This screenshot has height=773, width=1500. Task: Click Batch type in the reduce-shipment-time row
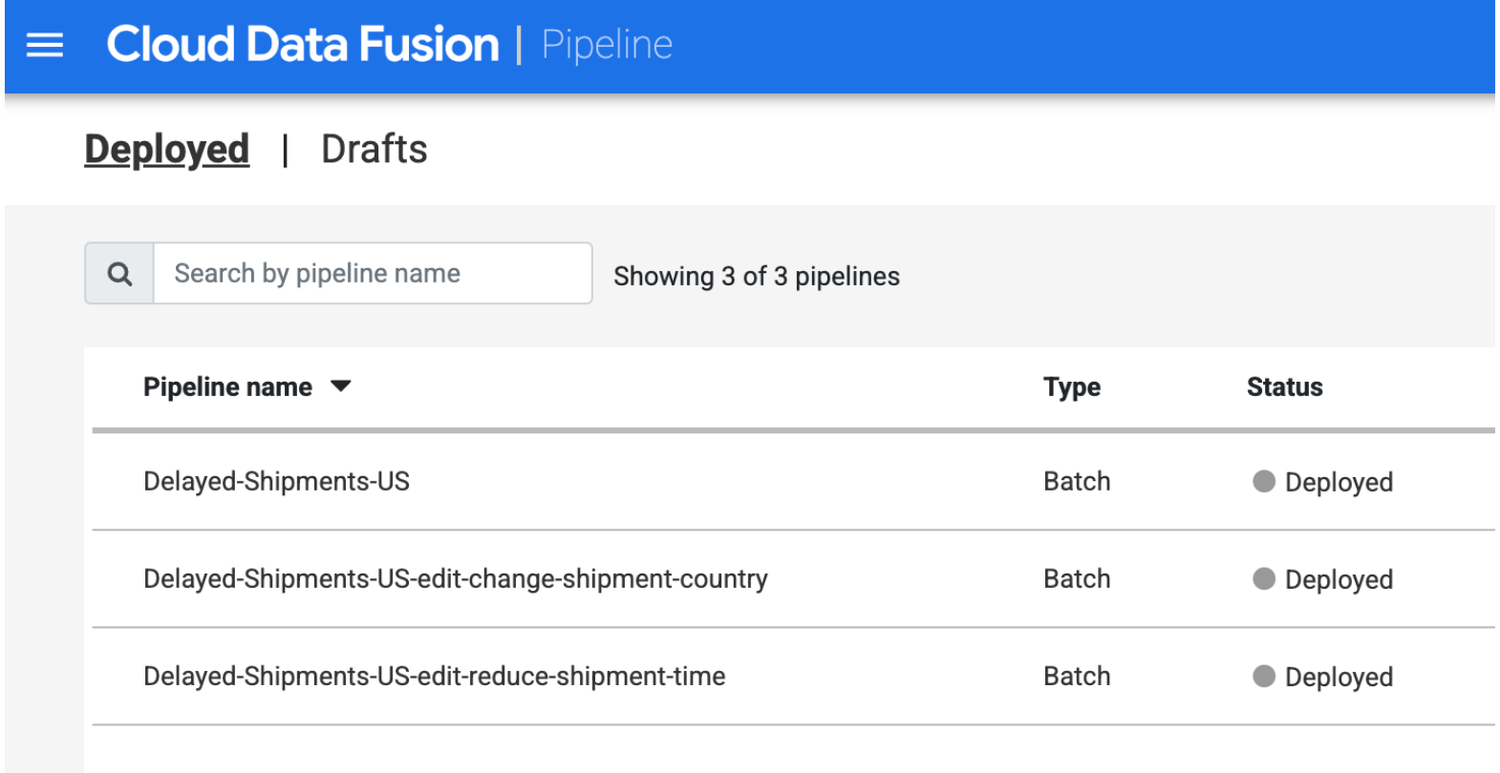[x=1077, y=677]
